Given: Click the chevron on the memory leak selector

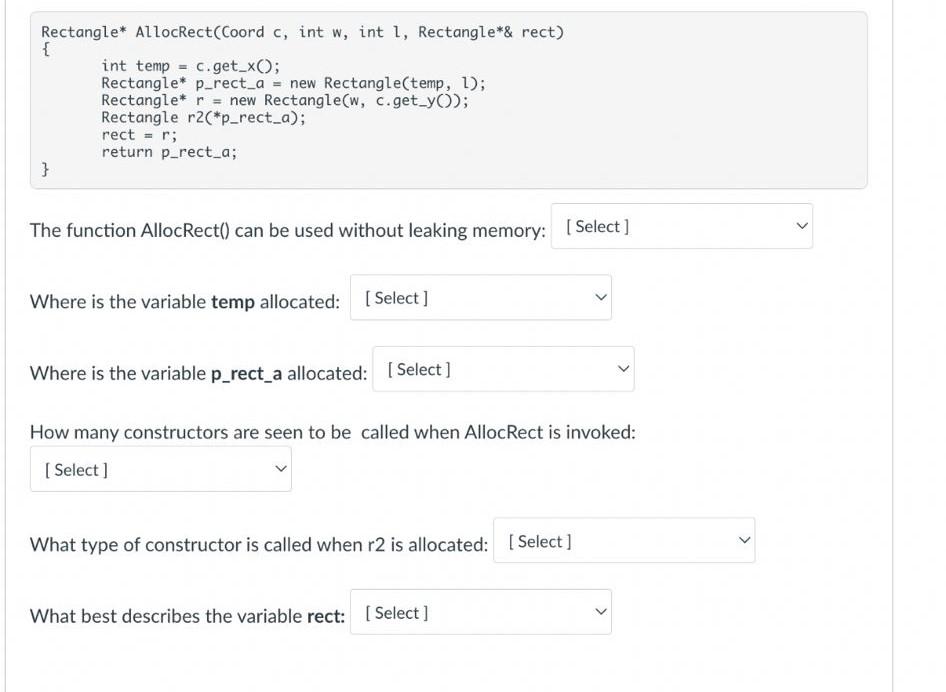Looking at the screenshot, I should tap(800, 226).
